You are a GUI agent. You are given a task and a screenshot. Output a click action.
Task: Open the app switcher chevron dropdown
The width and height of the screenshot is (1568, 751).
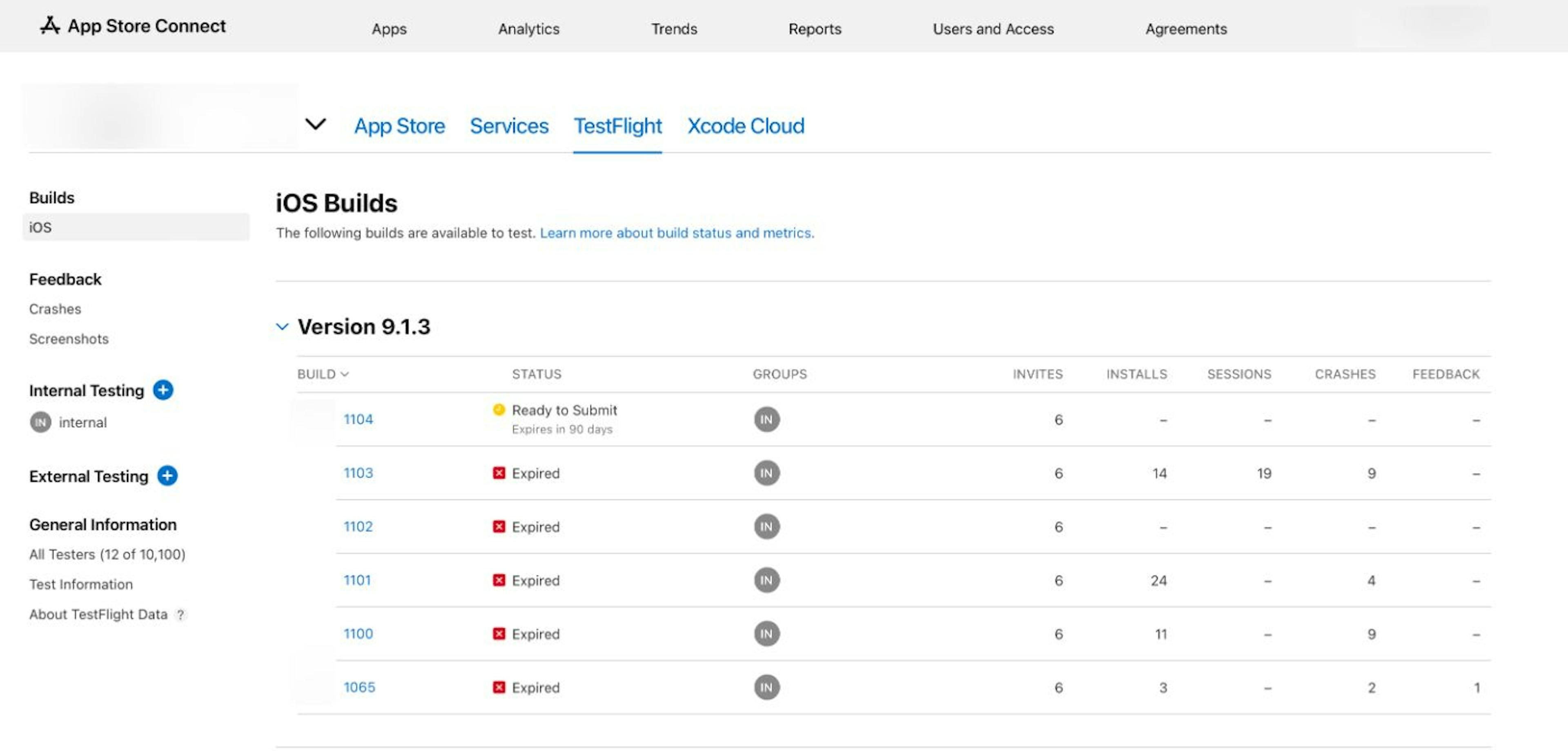(x=315, y=124)
